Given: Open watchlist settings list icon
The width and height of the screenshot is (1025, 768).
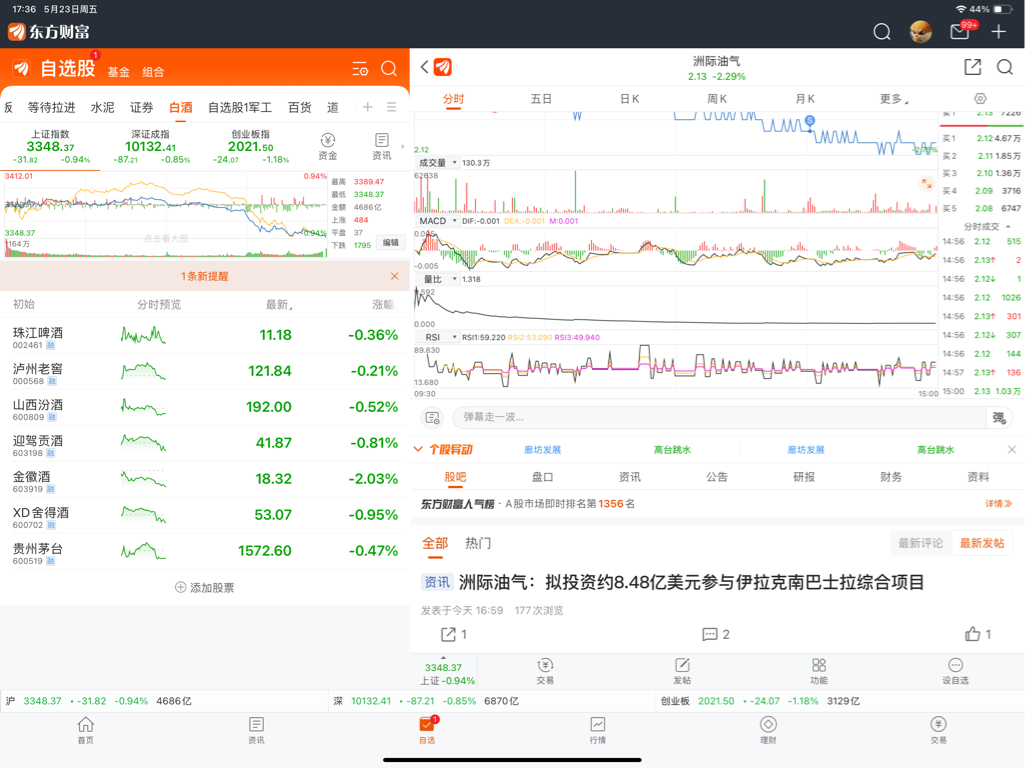Looking at the screenshot, I should pyautogui.click(x=360, y=69).
